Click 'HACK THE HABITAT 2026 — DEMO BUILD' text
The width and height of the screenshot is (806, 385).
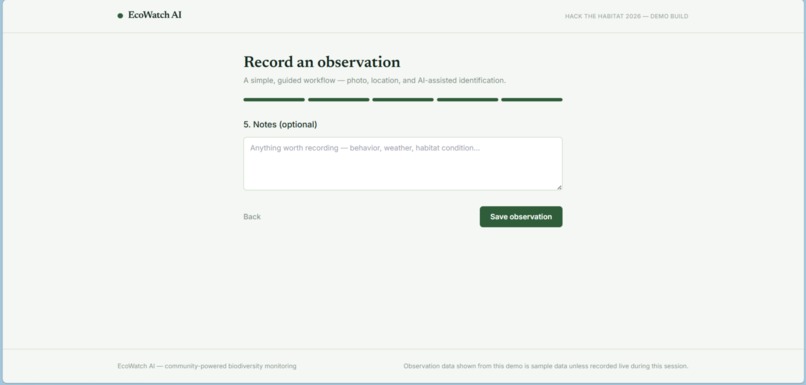pos(626,16)
